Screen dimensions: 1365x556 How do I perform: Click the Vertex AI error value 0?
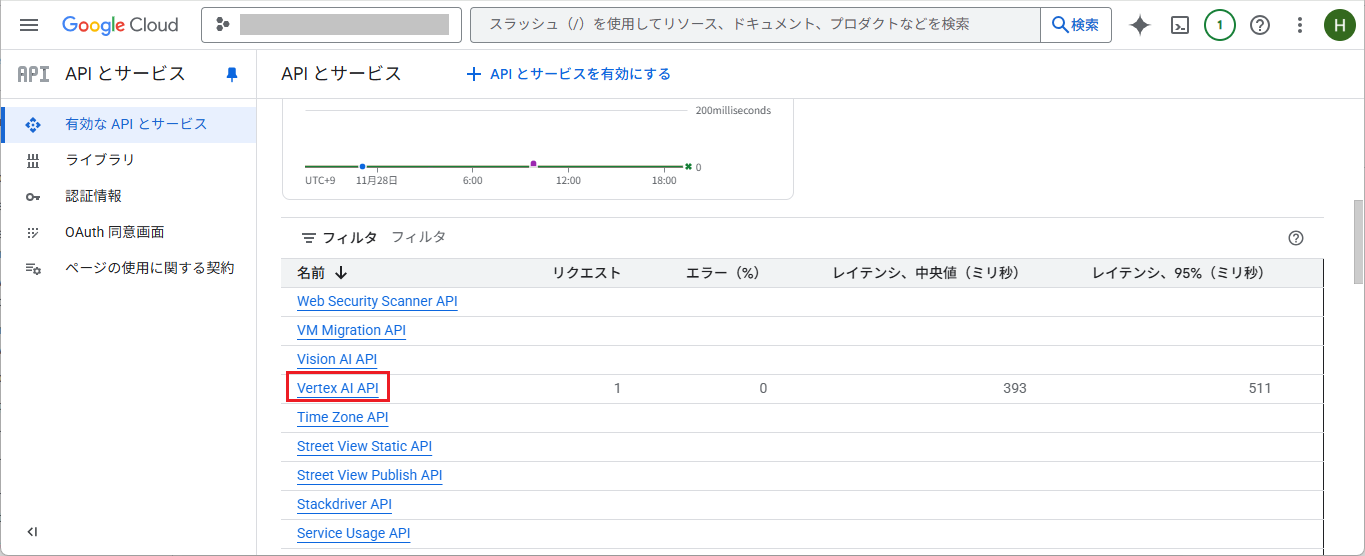(763, 388)
